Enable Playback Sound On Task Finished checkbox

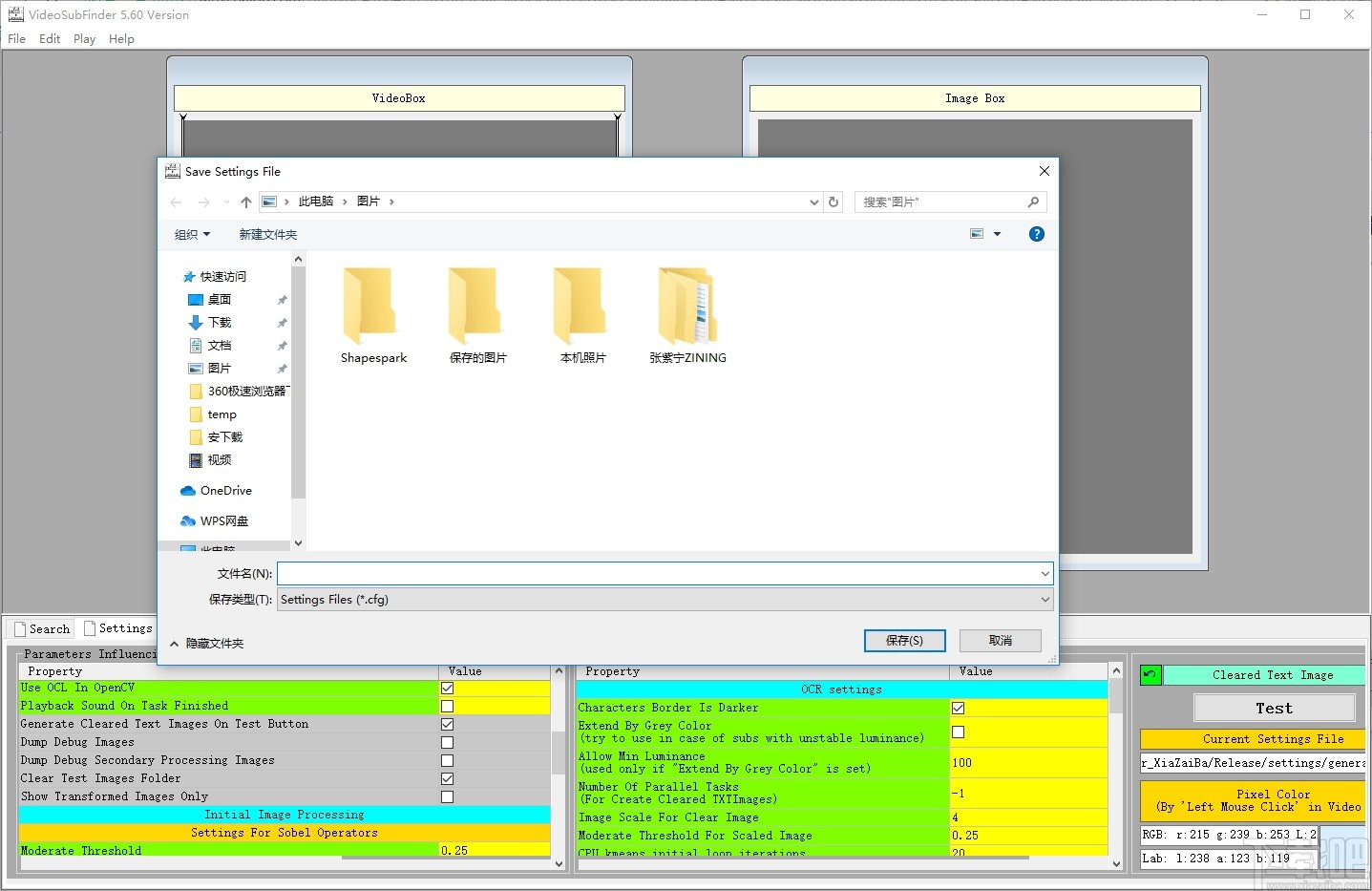click(447, 707)
